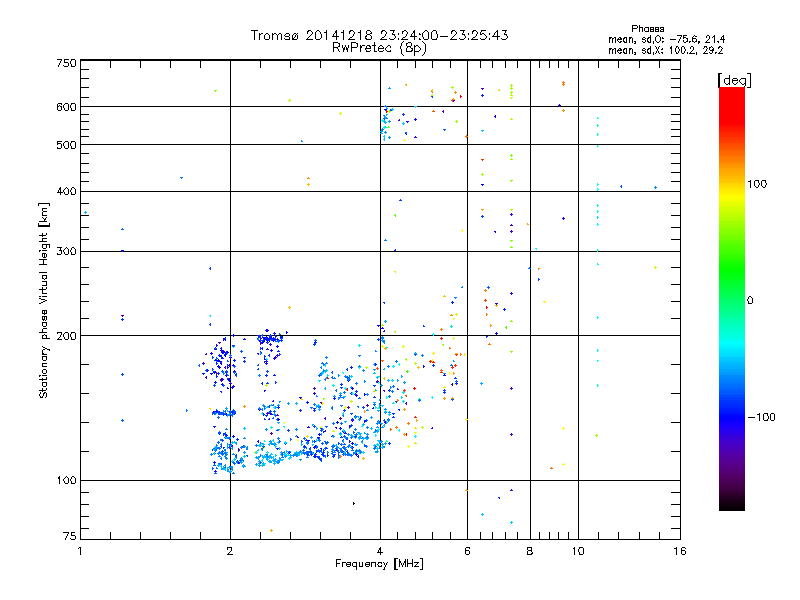The width and height of the screenshot is (800, 600).
Task: Click the '300' y-axis tick label
Action: click(66, 251)
